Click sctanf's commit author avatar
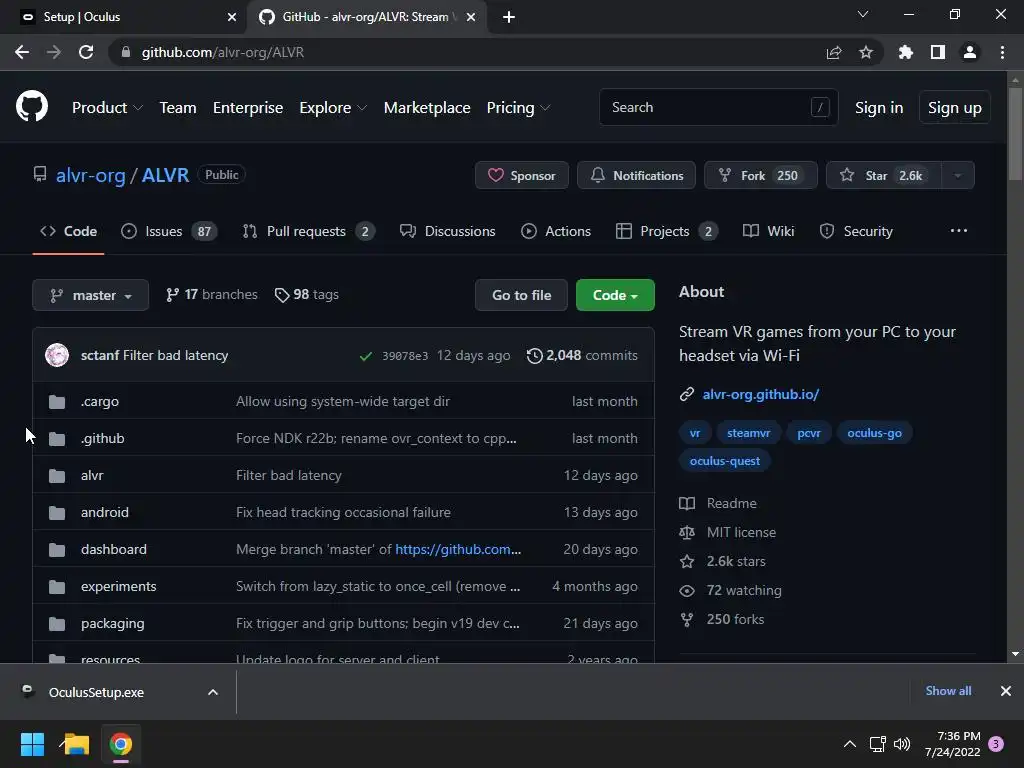 pos(57,355)
